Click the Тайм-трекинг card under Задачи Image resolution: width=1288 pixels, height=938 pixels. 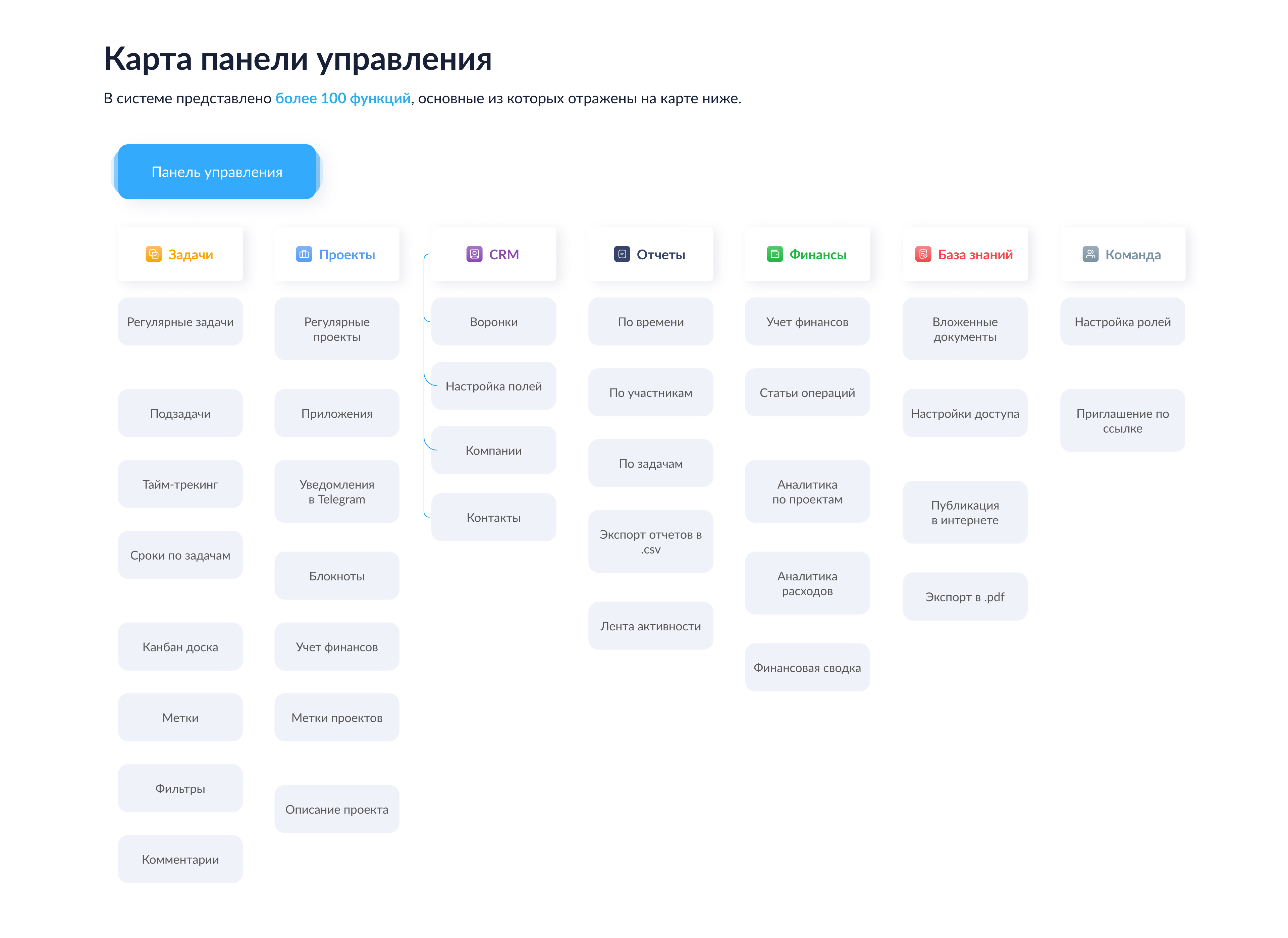180,484
